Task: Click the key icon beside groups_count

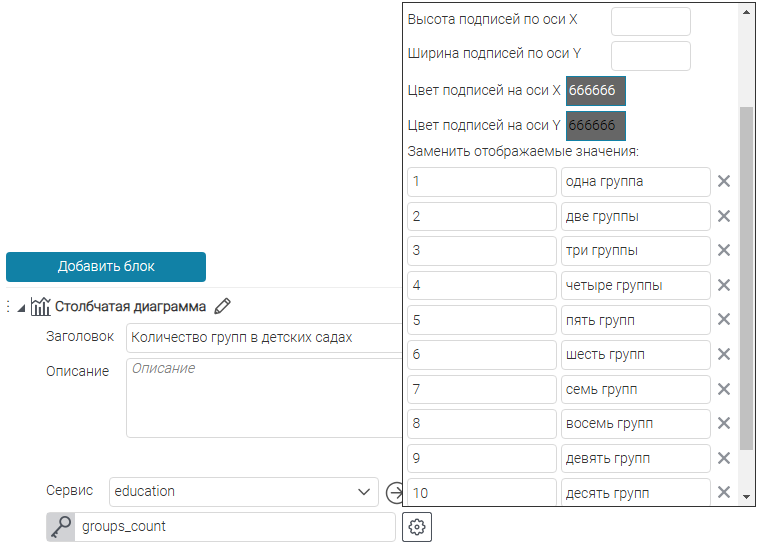Action: pyautogui.click(x=61, y=527)
